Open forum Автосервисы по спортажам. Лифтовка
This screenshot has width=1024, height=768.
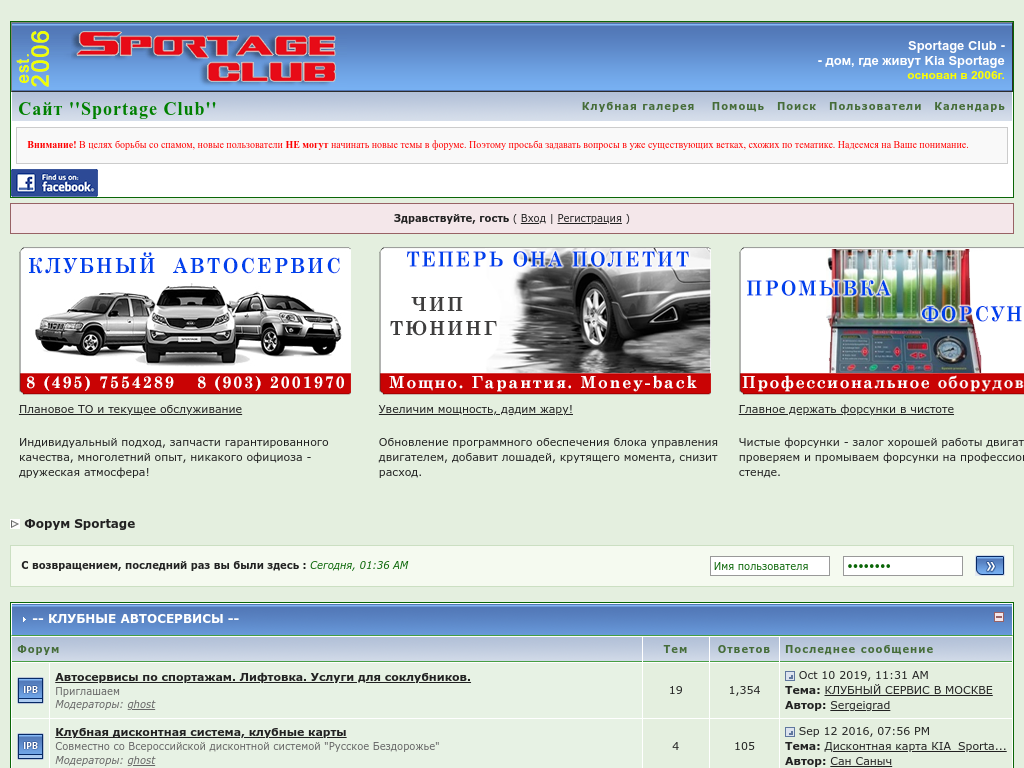tap(262, 677)
